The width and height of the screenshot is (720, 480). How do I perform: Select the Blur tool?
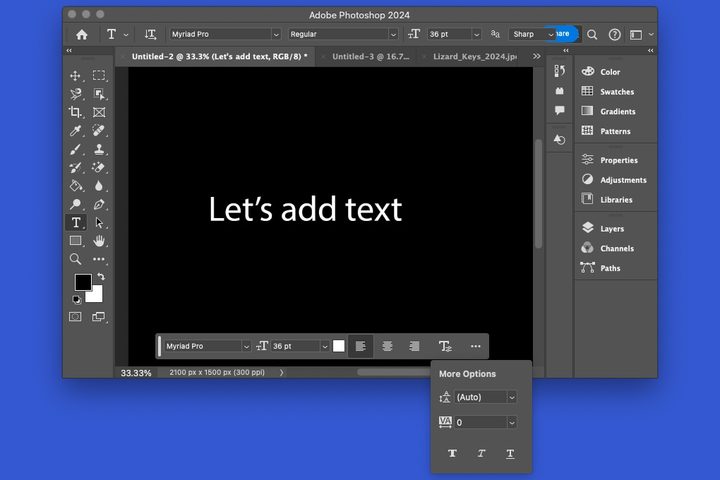click(x=99, y=186)
